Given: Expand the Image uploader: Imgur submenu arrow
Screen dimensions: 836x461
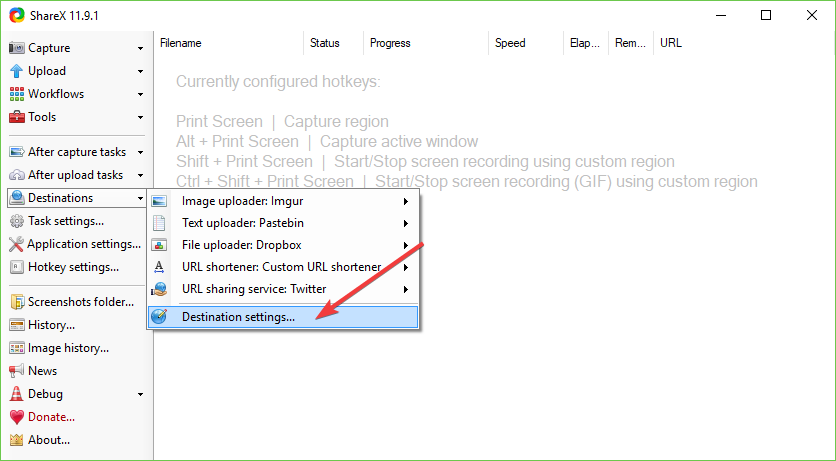Looking at the screenshot, I should click(406, 201).
